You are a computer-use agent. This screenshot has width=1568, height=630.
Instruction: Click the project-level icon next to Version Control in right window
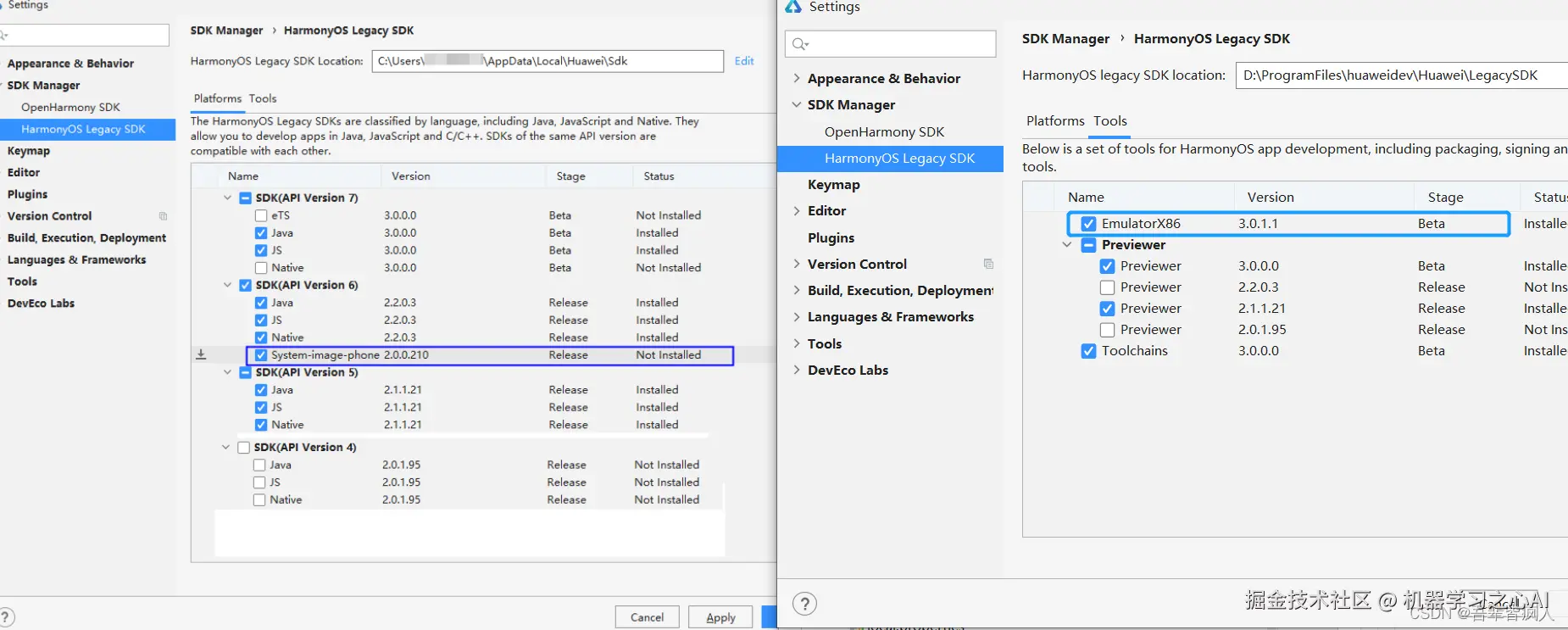coord(988,264)
